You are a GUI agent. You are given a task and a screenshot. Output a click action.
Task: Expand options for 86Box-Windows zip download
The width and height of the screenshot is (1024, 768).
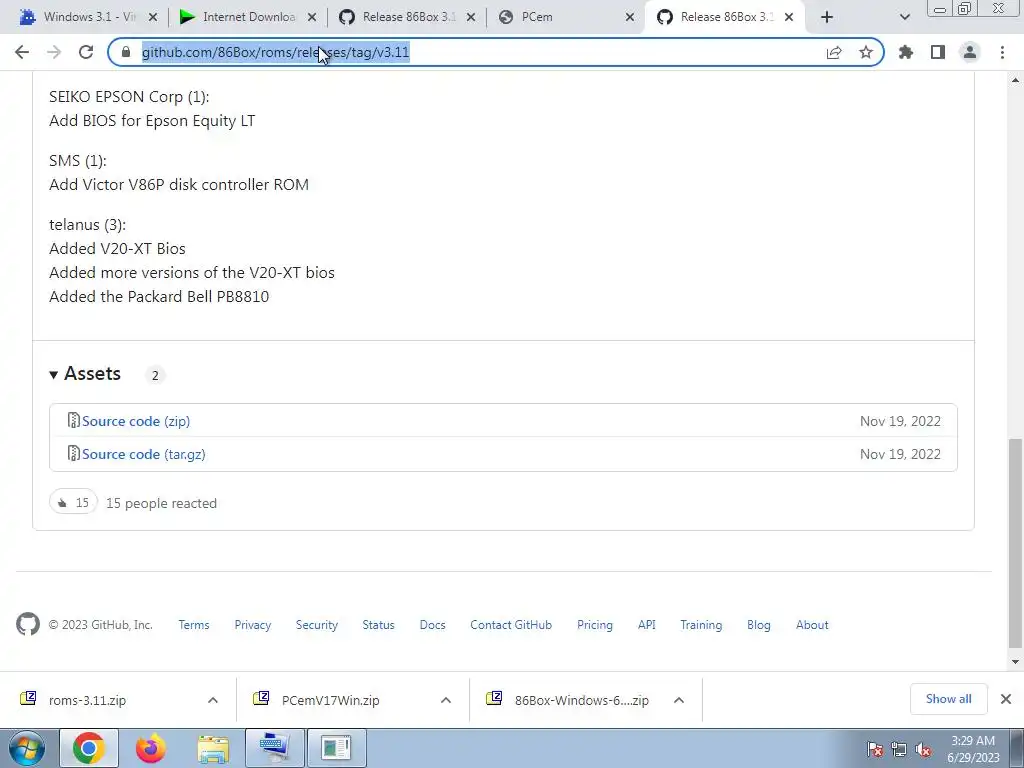click(679, 700)
